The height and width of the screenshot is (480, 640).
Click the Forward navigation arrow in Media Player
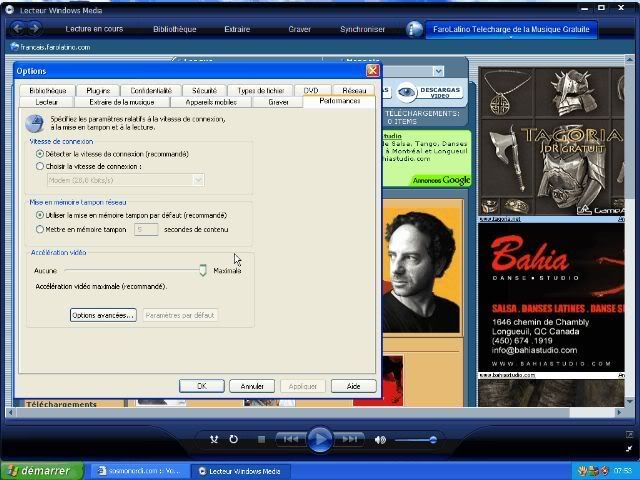(x=35, y=29)
